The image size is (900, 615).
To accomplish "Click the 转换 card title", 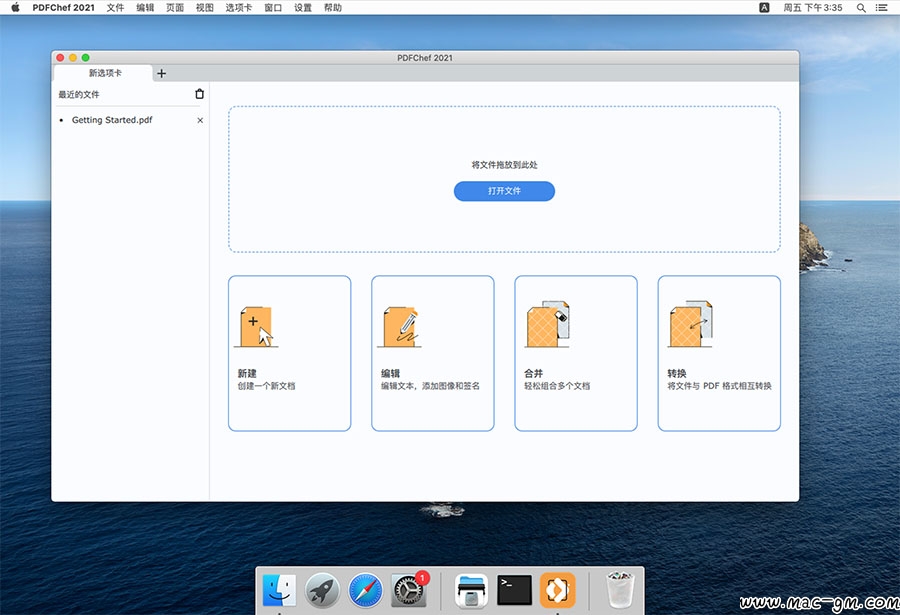I will tap(677, 373).
